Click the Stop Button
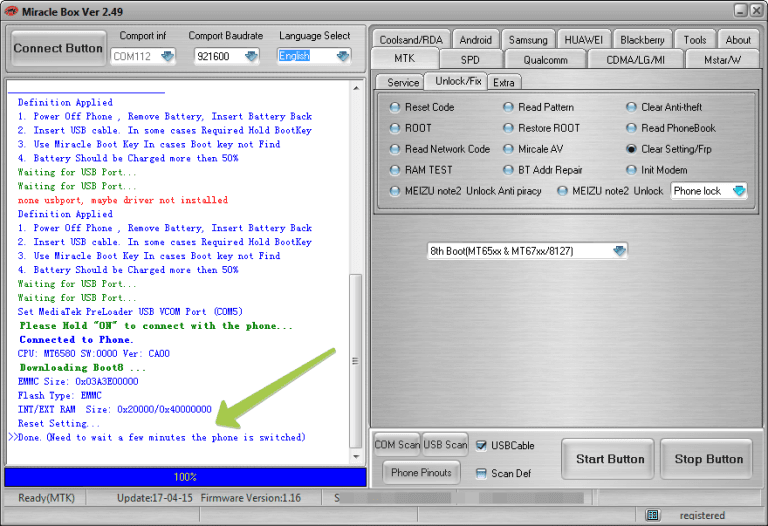 [x=708, y=459]
